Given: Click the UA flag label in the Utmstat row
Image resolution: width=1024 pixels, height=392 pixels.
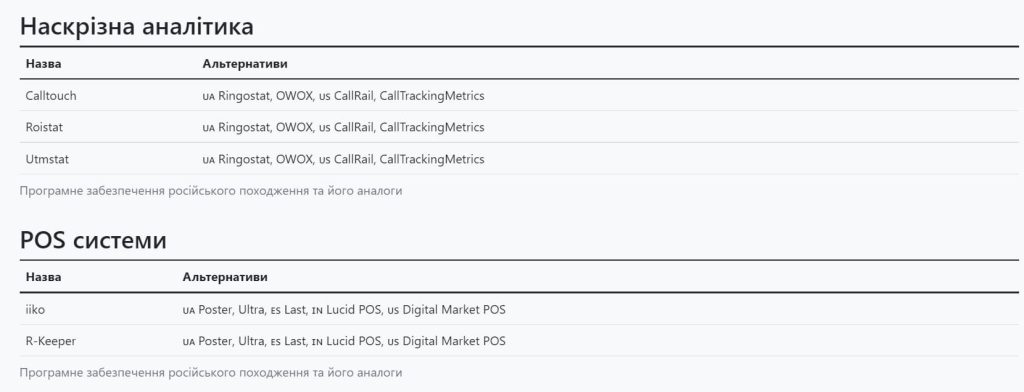Looking at the screenshot, I should click(x=209, y=160).
